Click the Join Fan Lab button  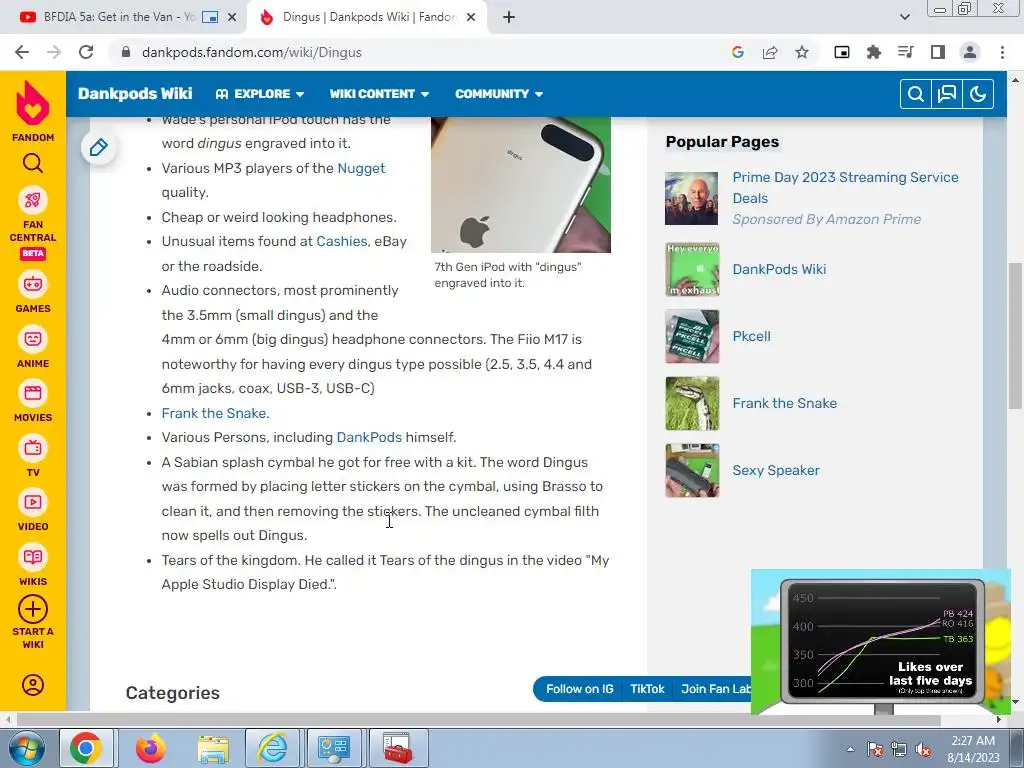pyautogui.click(x=715, y=689)
